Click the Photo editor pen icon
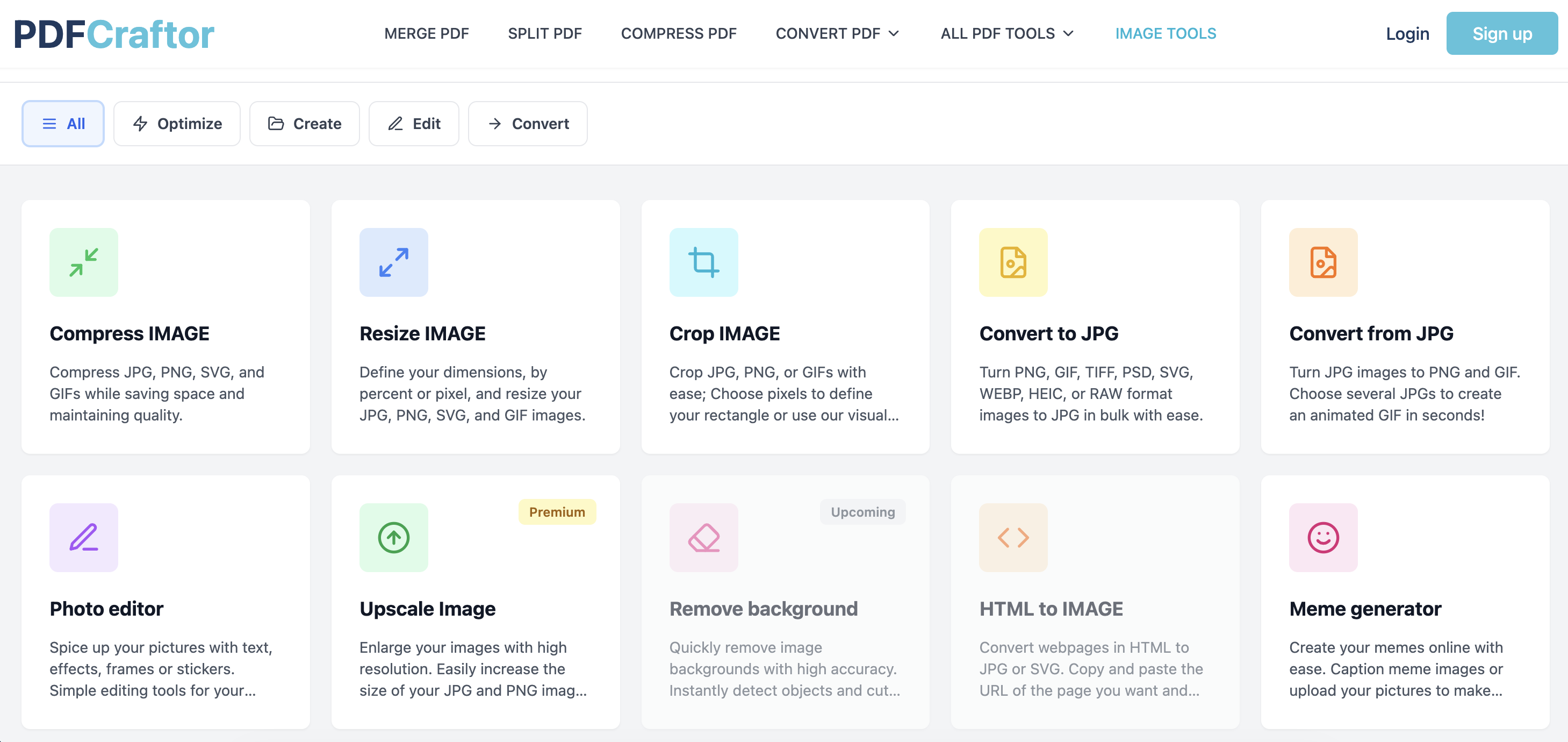 pyautogui.click(x=84, y=538)
